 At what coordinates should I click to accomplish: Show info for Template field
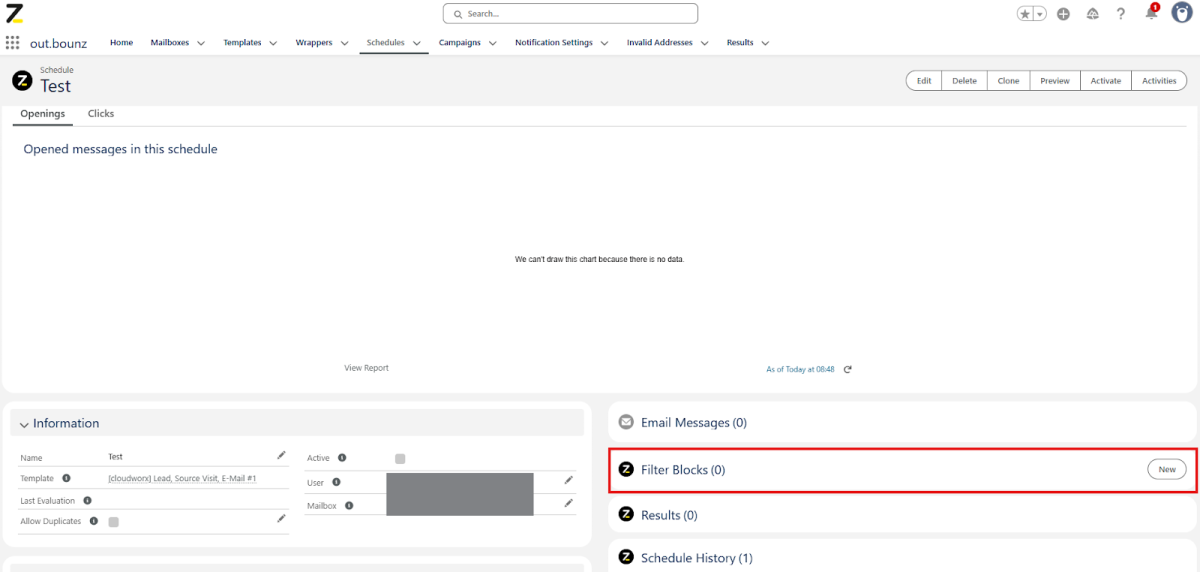pyautogui.click(x=66, y=478)
